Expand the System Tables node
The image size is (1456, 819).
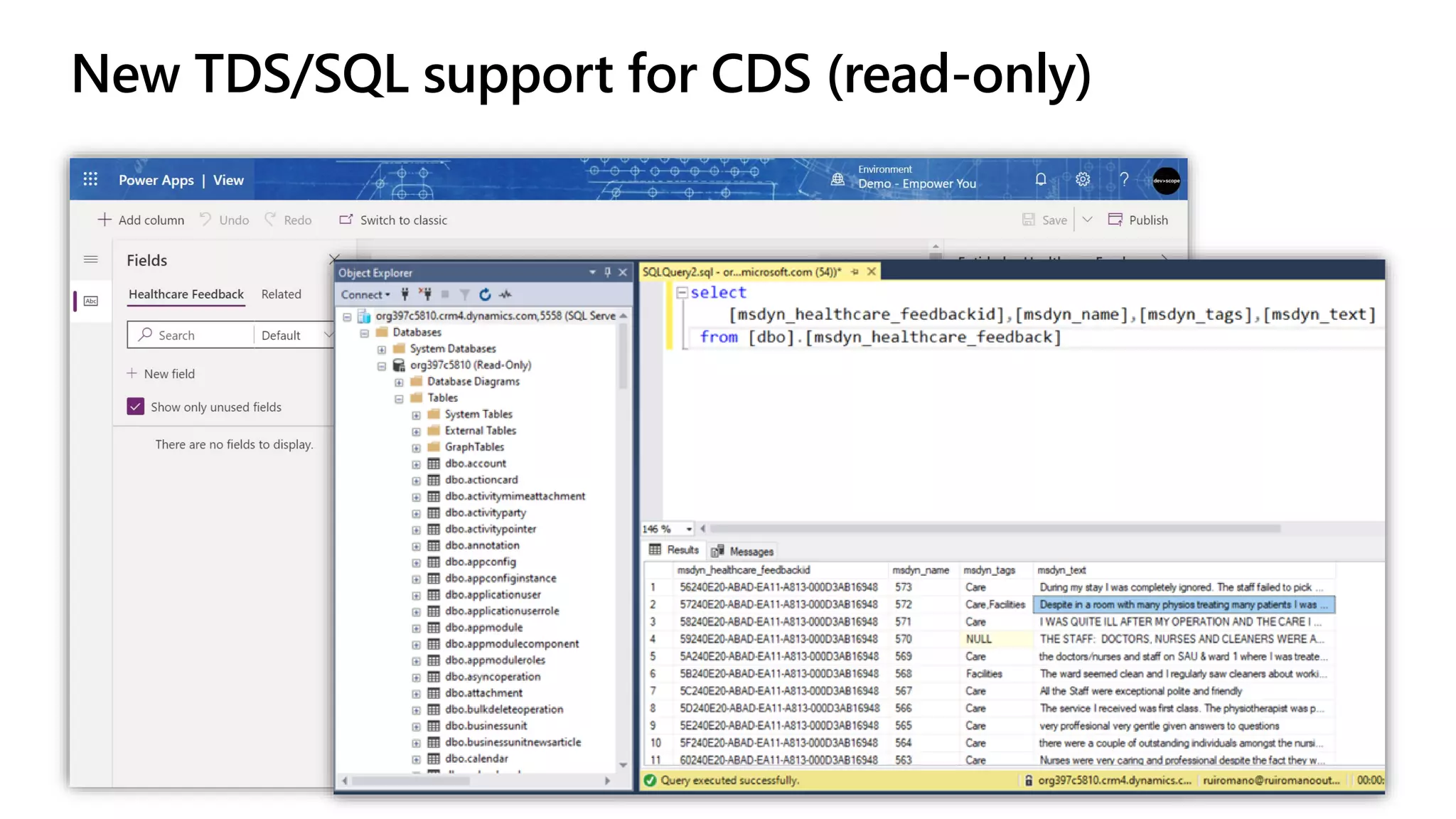click(416, 414)
